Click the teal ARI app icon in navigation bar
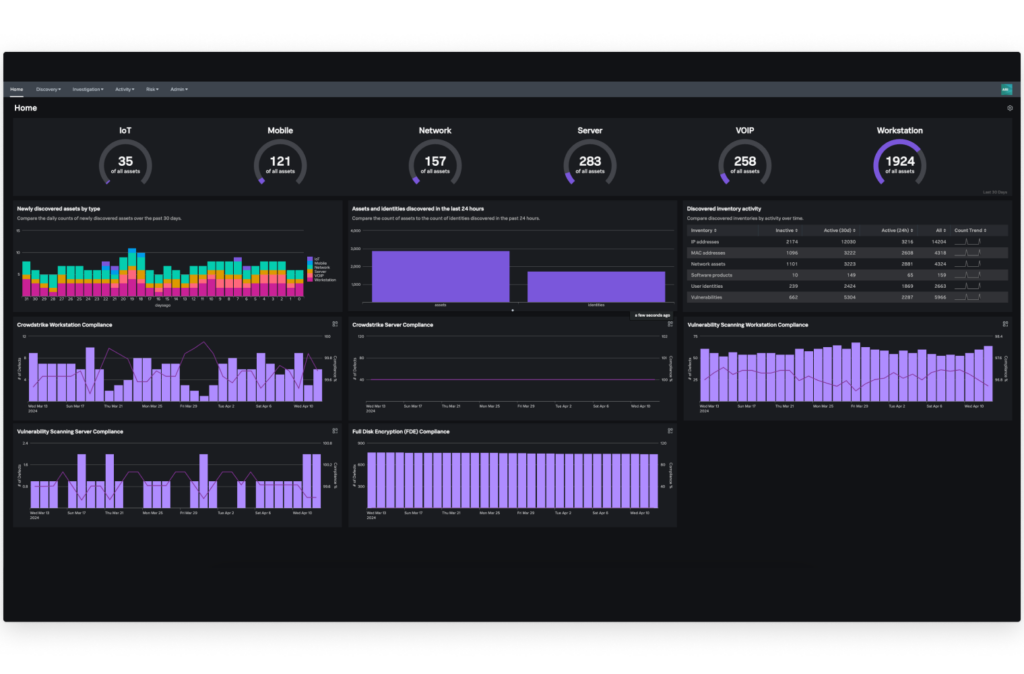 click(x=1007, y=88)
